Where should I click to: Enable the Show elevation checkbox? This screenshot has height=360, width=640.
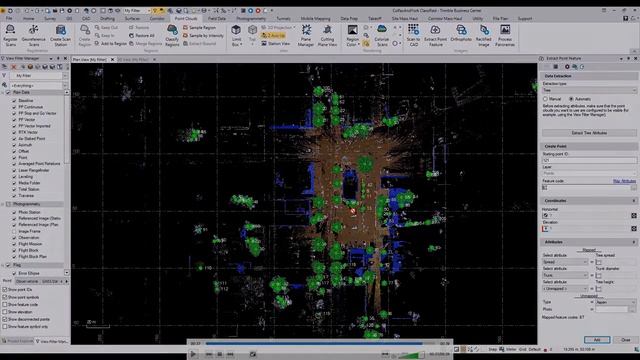point(5,312)
